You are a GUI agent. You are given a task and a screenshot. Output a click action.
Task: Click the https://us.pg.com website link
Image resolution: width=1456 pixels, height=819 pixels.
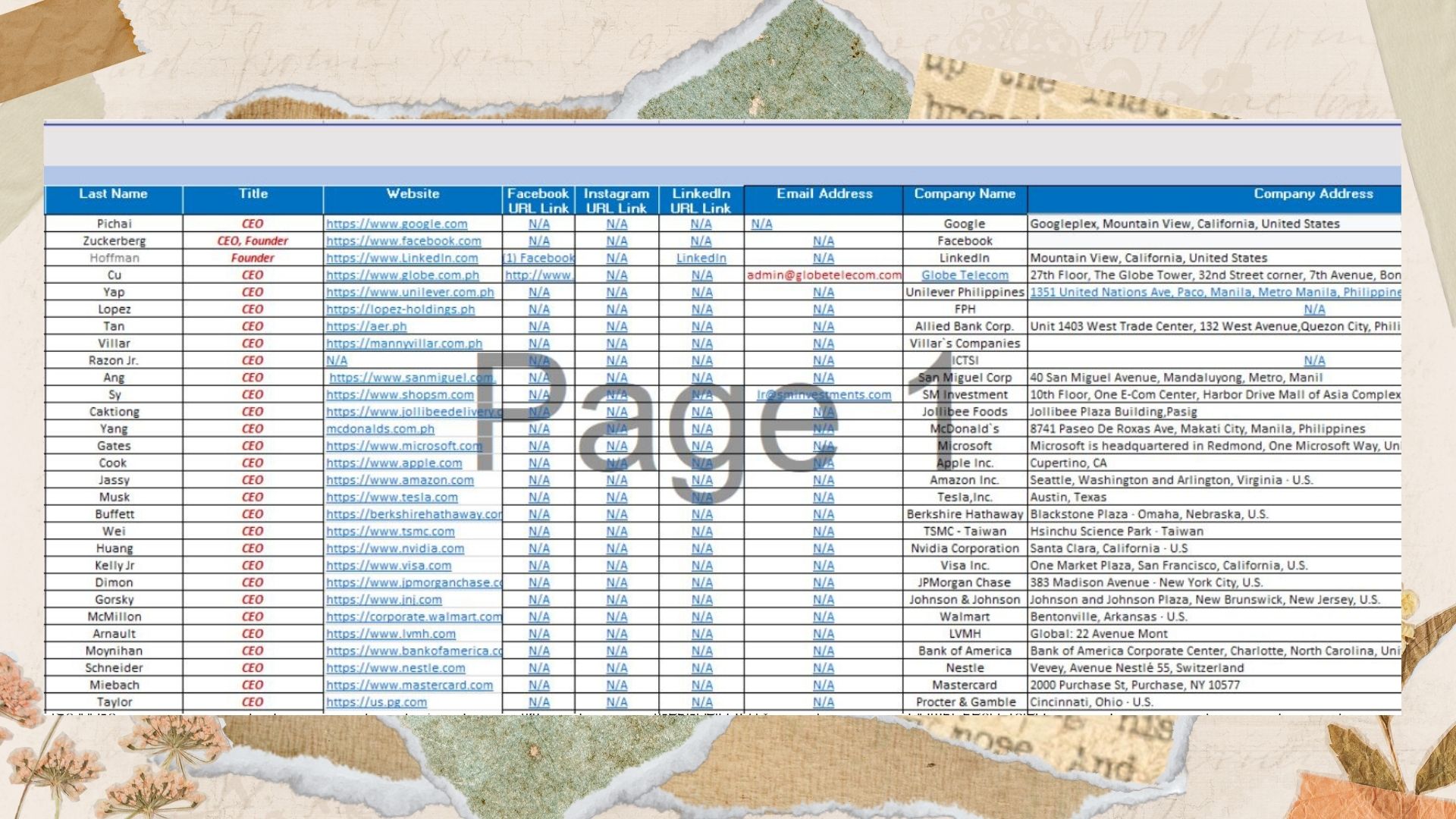click(376, 702)
